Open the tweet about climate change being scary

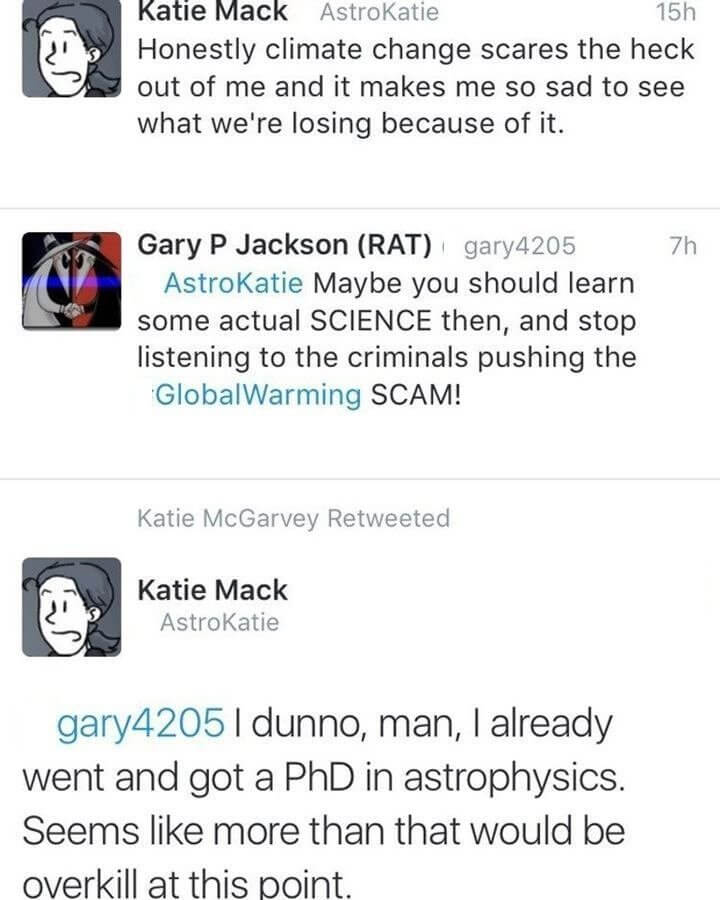pyautogui.click(x=410, y=87)
